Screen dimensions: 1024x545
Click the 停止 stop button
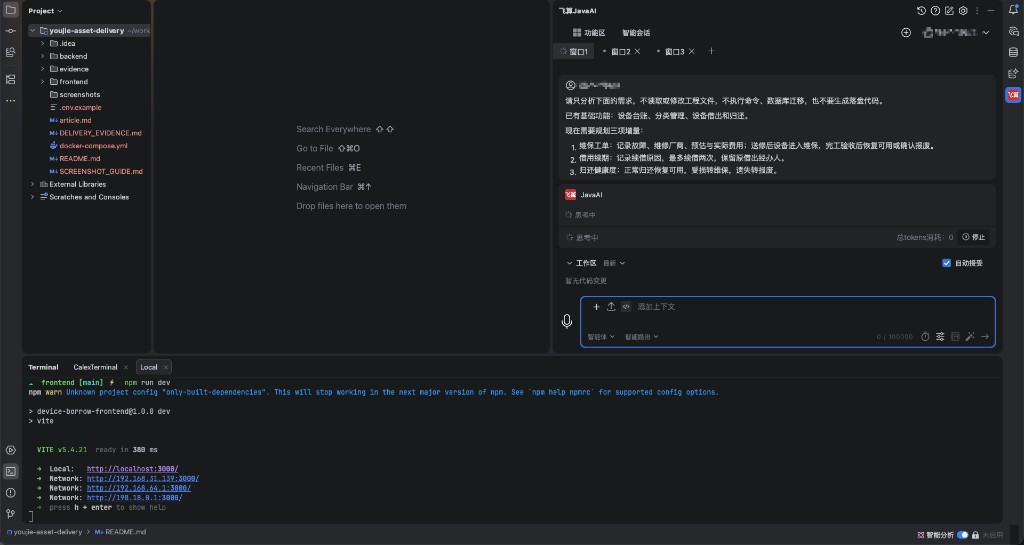point(973,238)
